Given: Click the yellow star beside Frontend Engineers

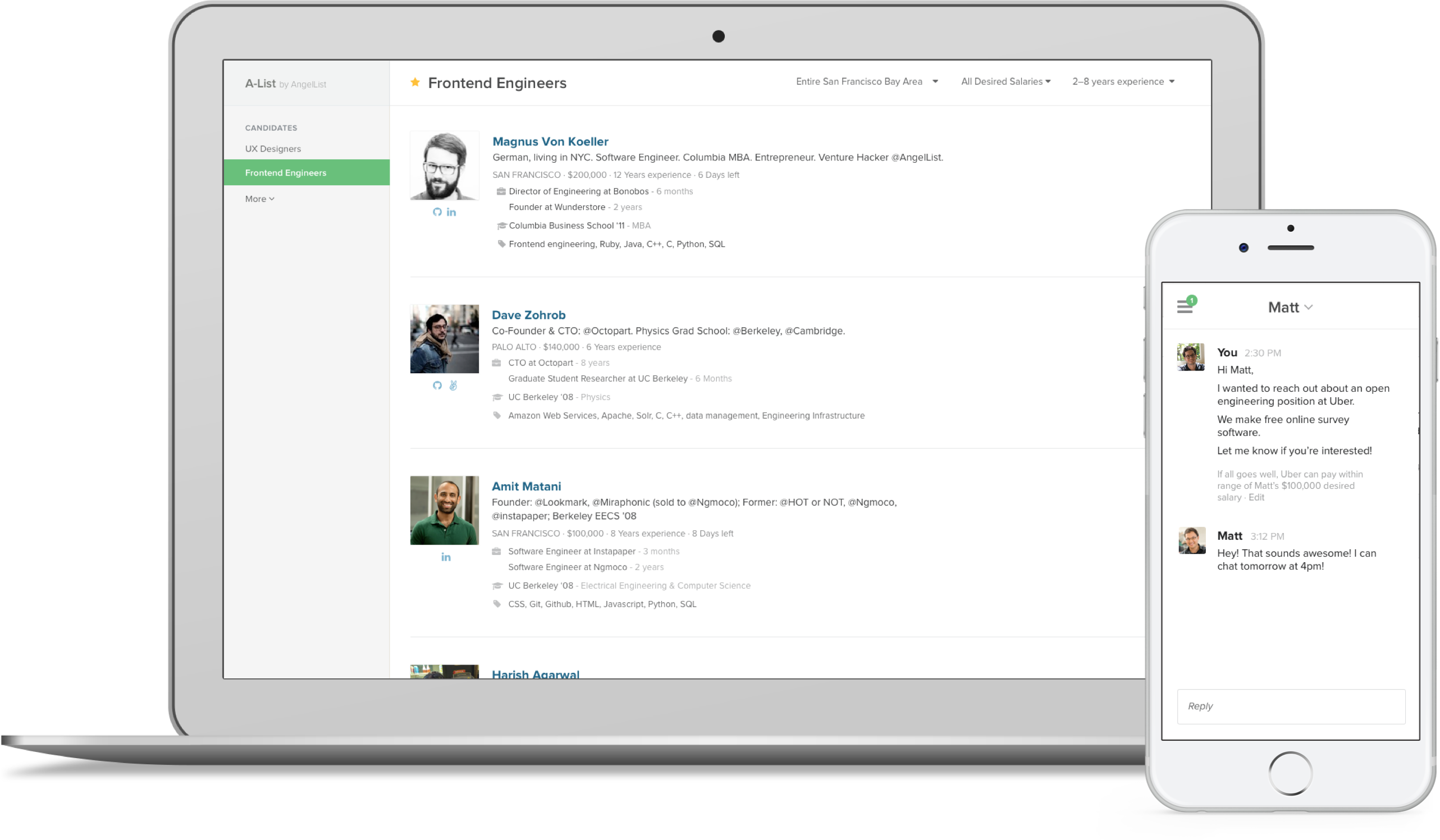Looking at the screenshot, I should click(415, 82).
